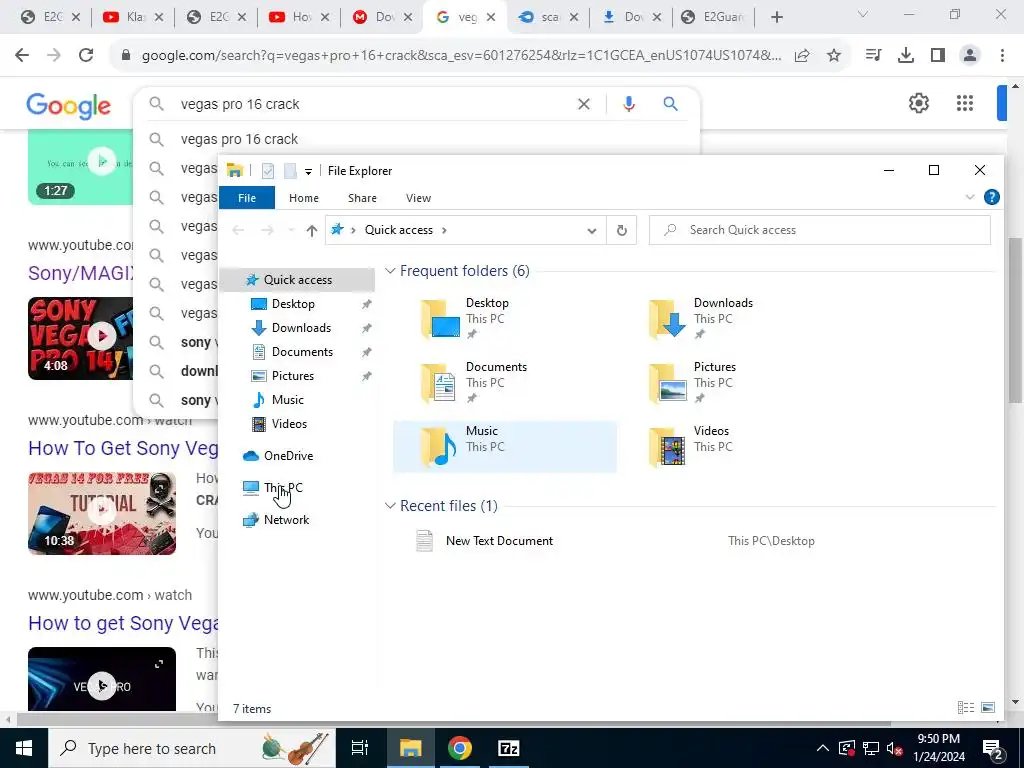Click the Up one level arrow

coord(312,230)
